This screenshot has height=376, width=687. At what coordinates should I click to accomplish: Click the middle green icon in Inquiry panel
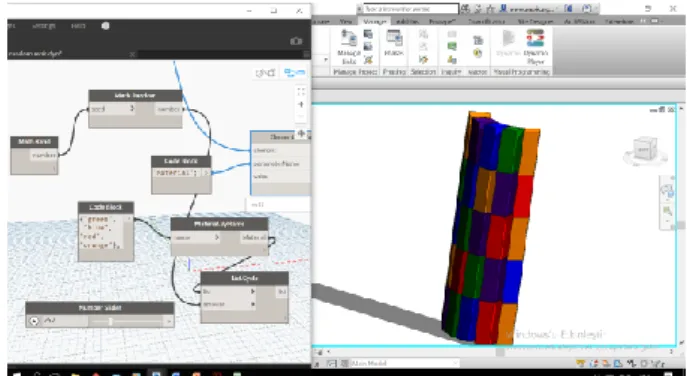(x=452, y=46)
